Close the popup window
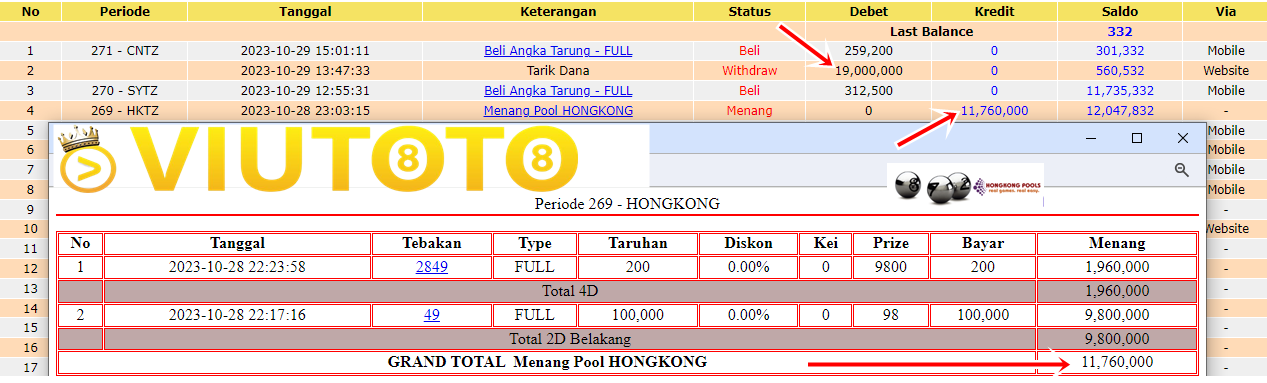 (1183, 138)
